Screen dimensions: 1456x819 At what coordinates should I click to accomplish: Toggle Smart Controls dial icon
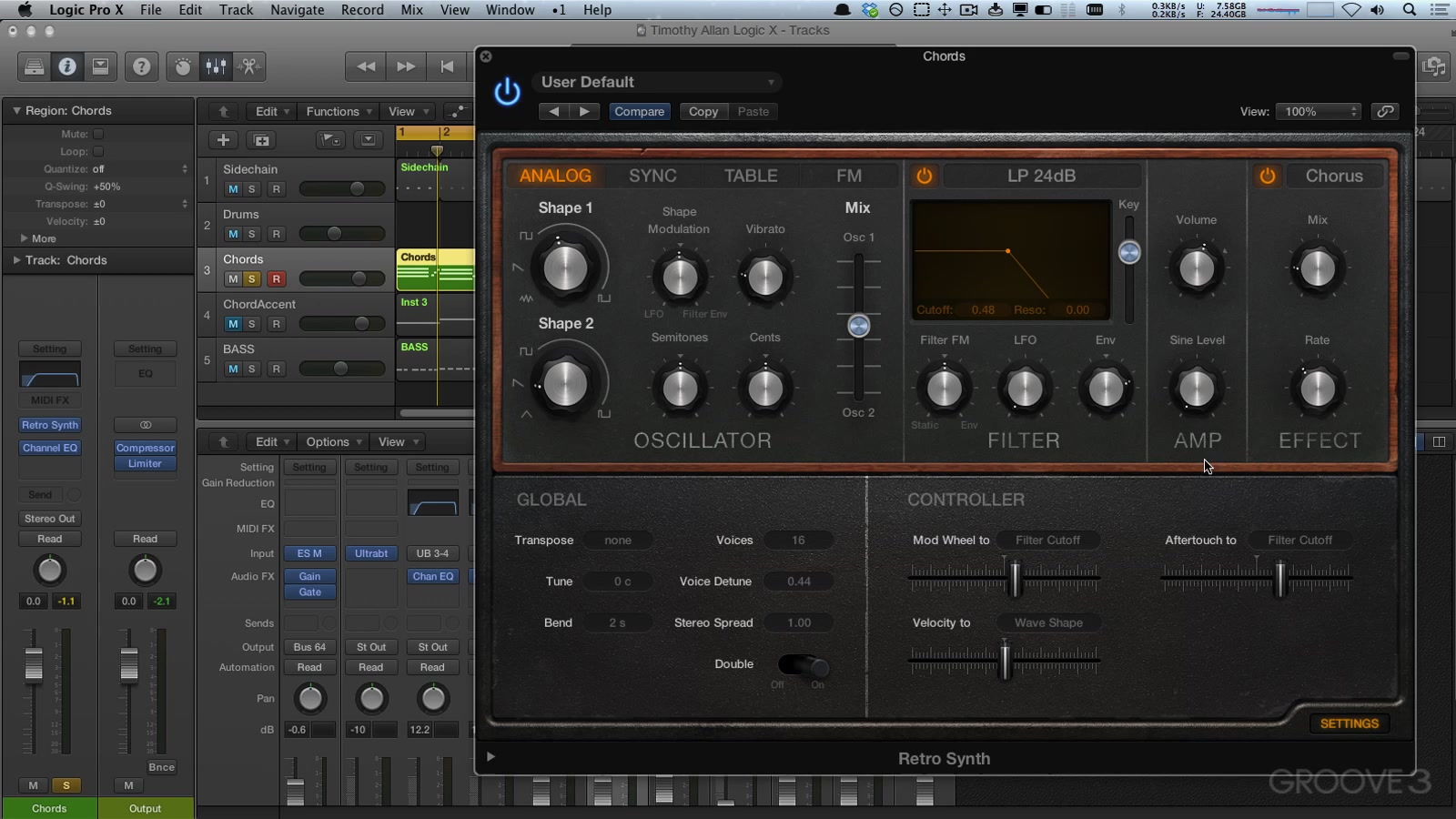pos(183,66)
